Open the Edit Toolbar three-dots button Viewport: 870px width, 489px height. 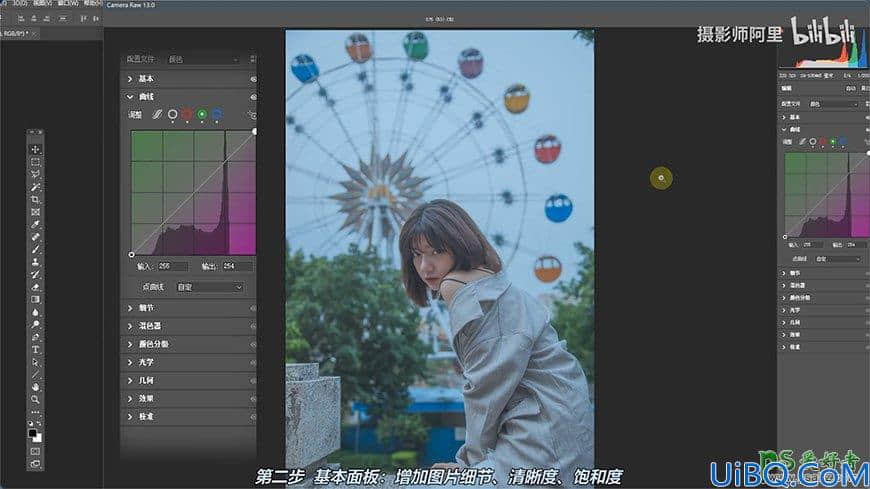36,412
